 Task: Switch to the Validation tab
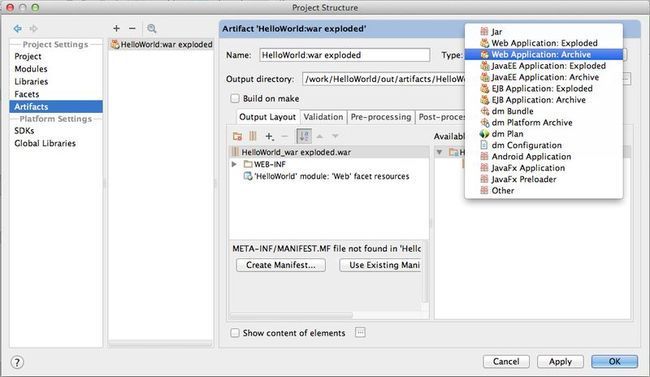click(323, 117)
